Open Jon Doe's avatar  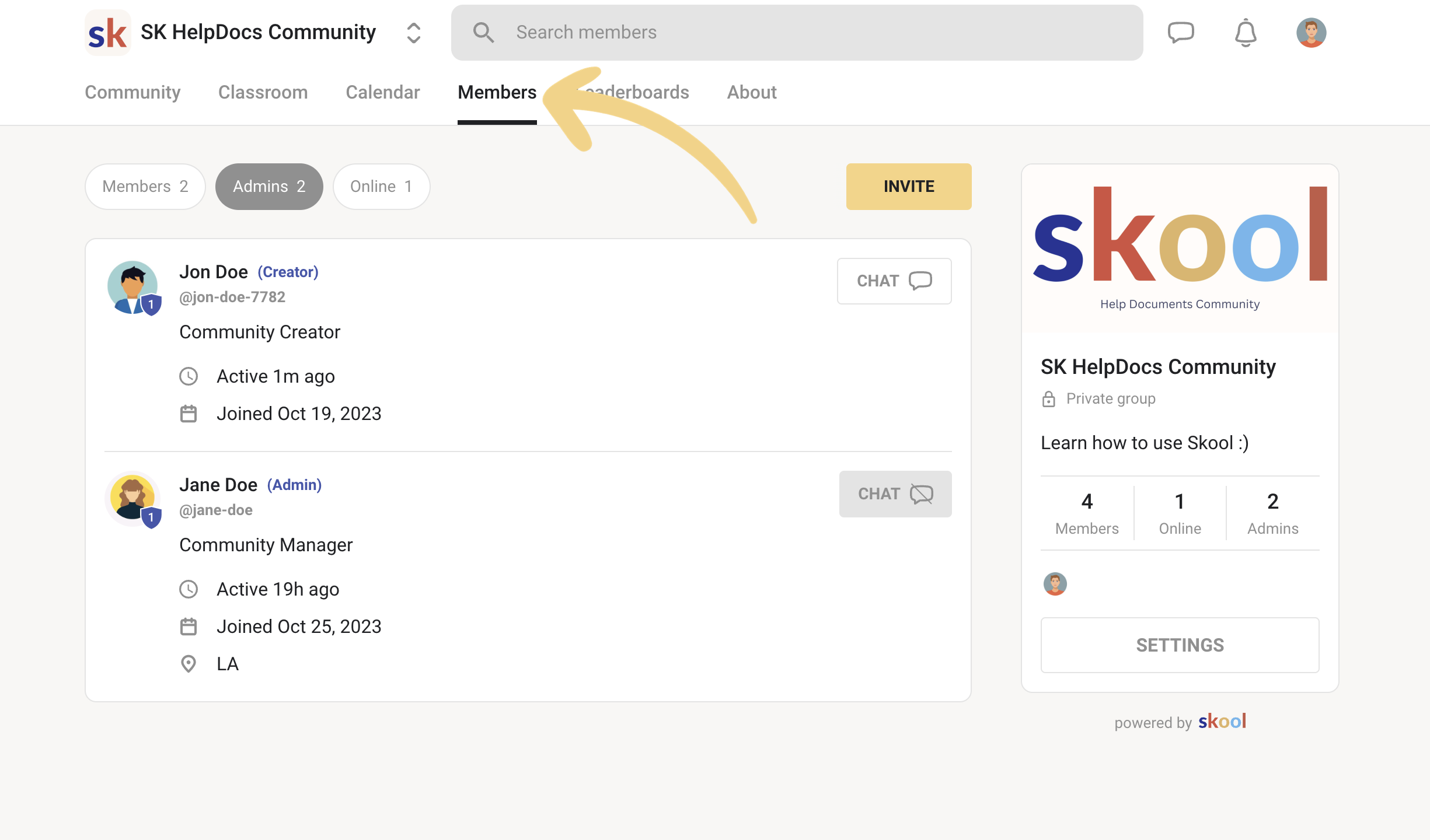coord(132,286)
